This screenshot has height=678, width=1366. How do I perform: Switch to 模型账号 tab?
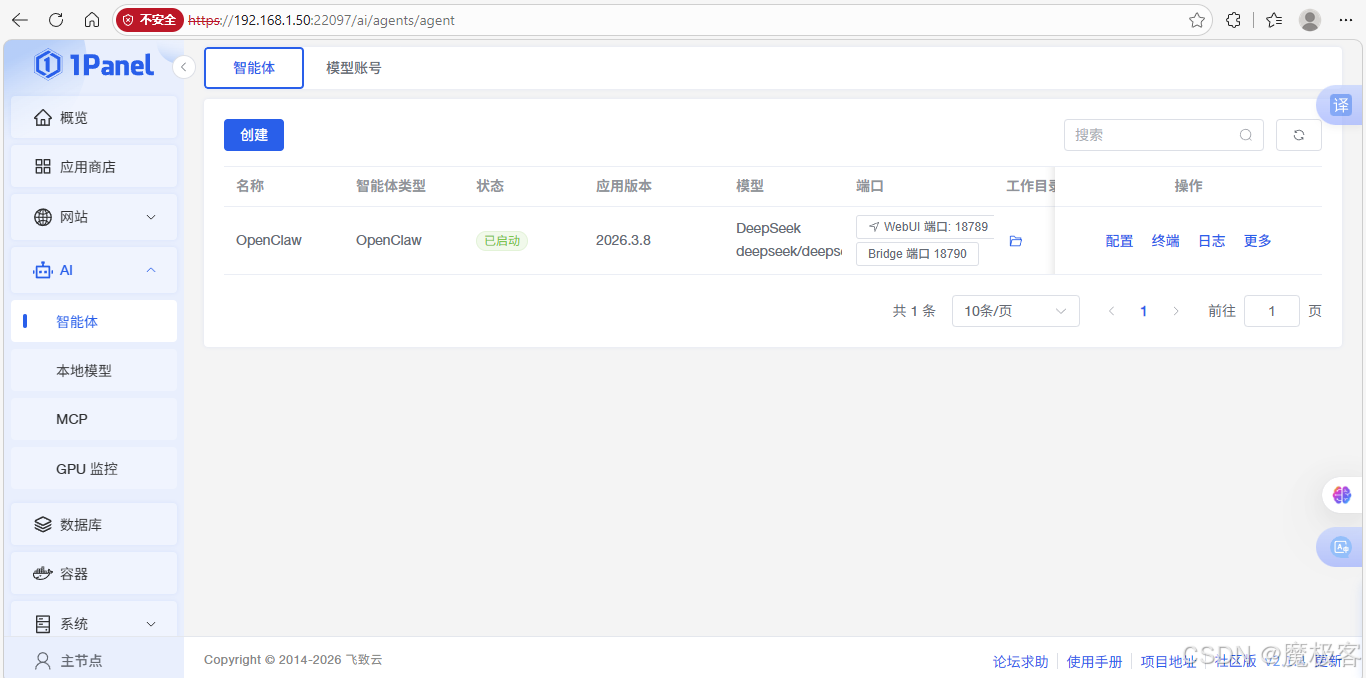point(354,68)
